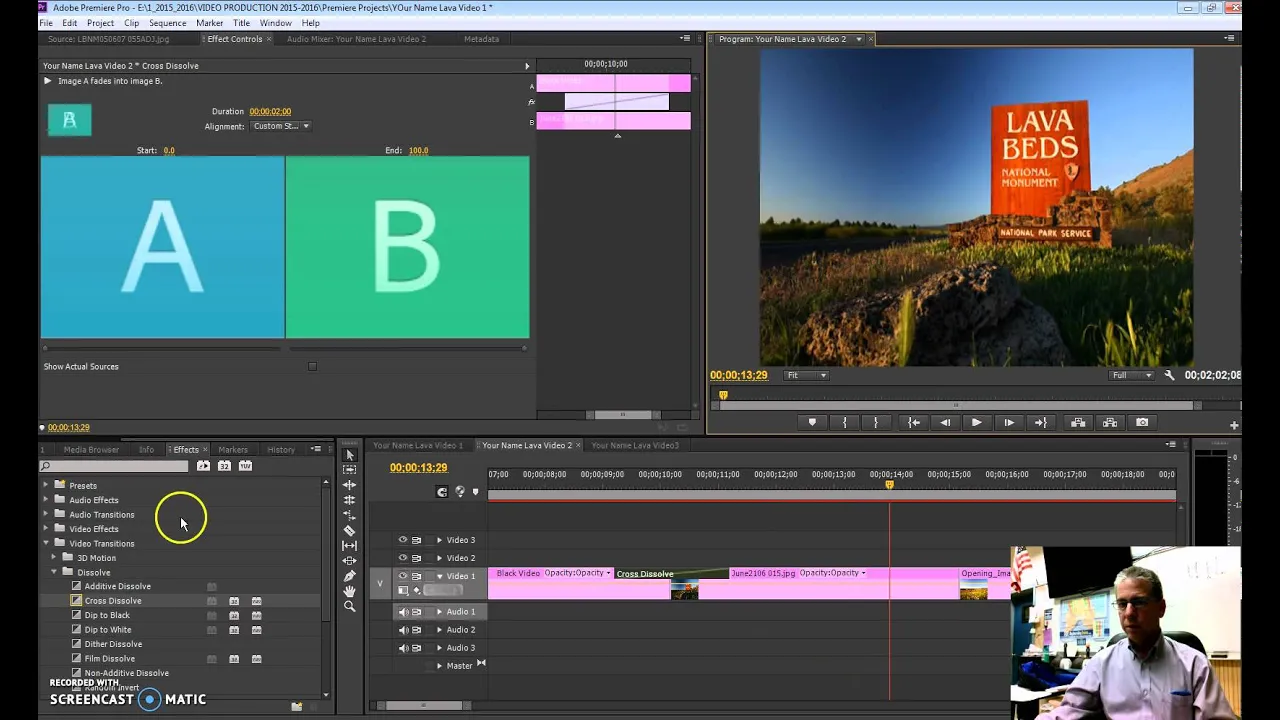Select the Pen tool
The image size is (1280, 720).
(x=349, y=576)
